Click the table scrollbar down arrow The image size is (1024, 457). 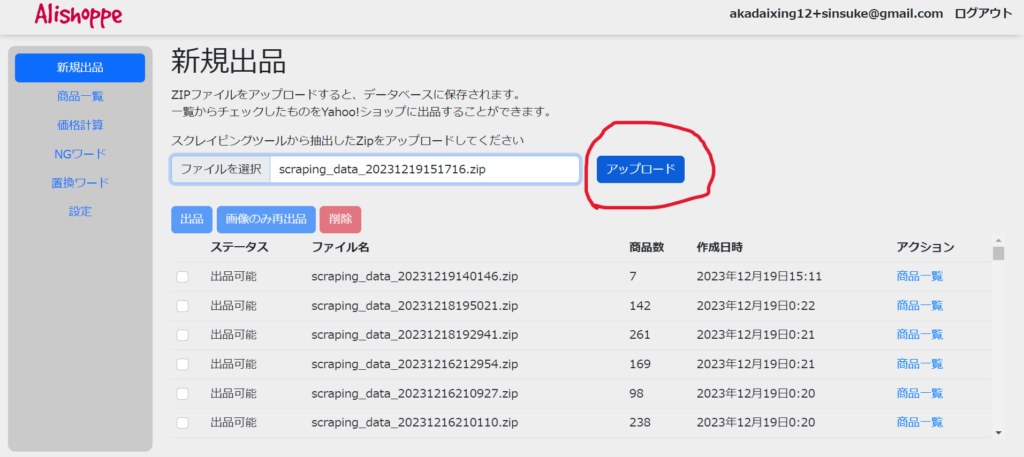pos(997,432)
